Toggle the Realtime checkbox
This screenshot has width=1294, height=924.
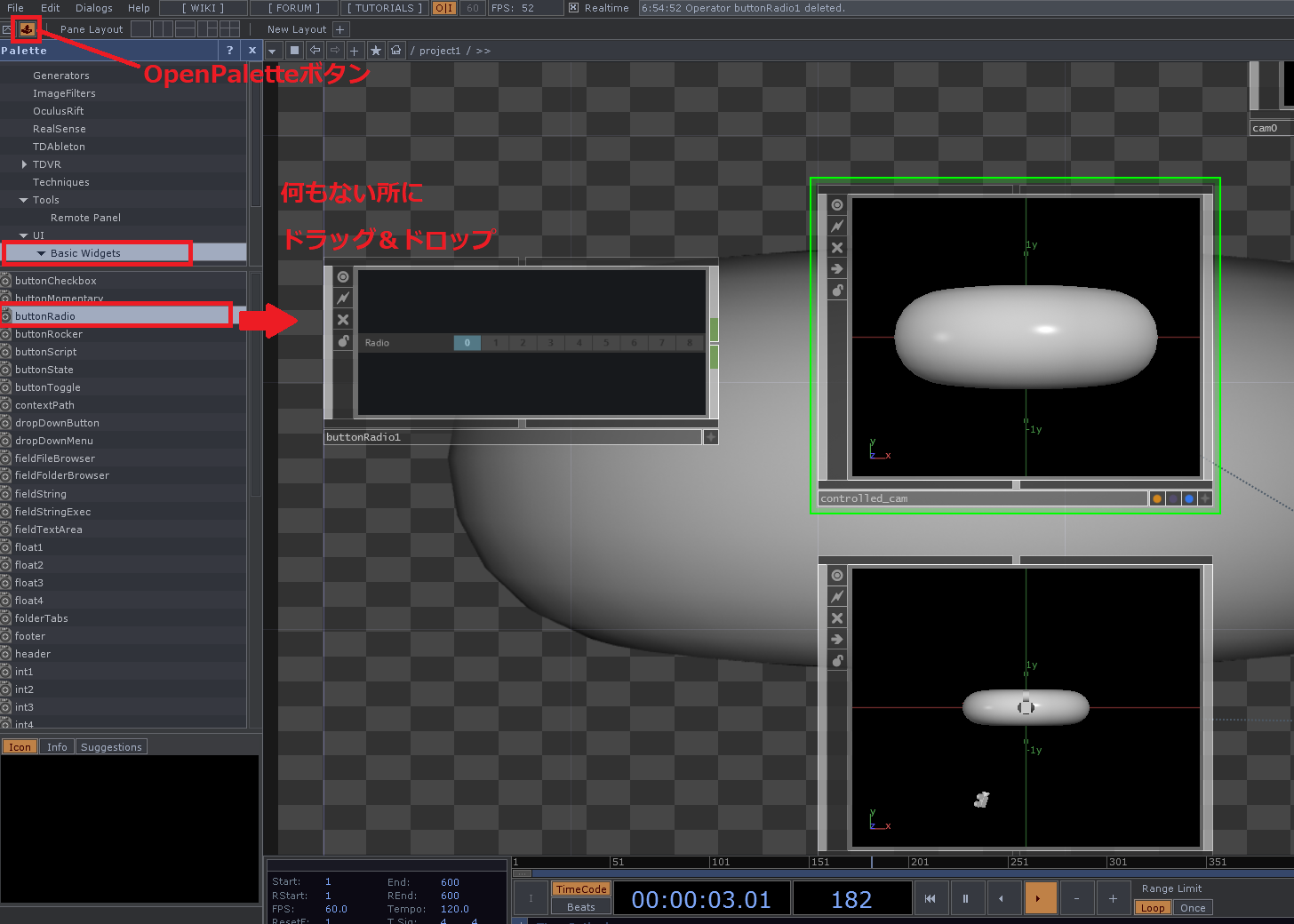[x=573, y=8]
